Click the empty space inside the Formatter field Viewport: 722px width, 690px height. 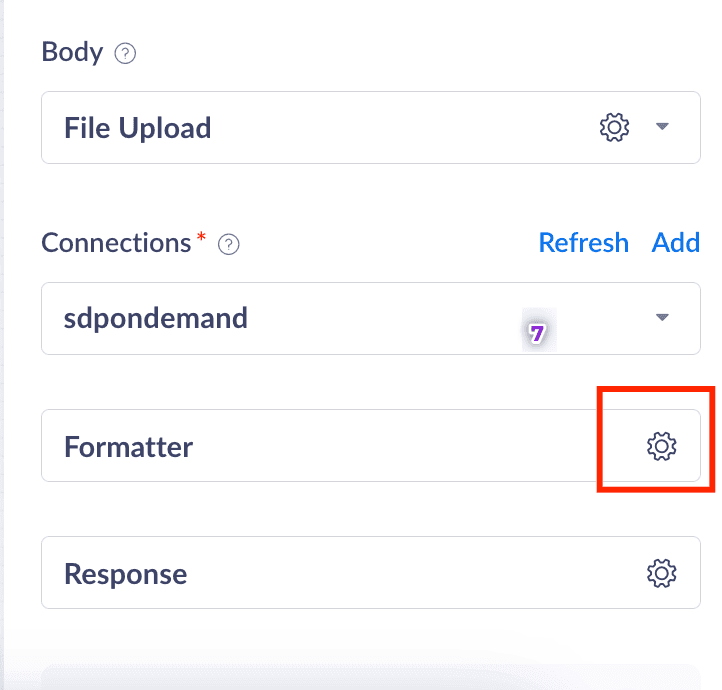400,446
